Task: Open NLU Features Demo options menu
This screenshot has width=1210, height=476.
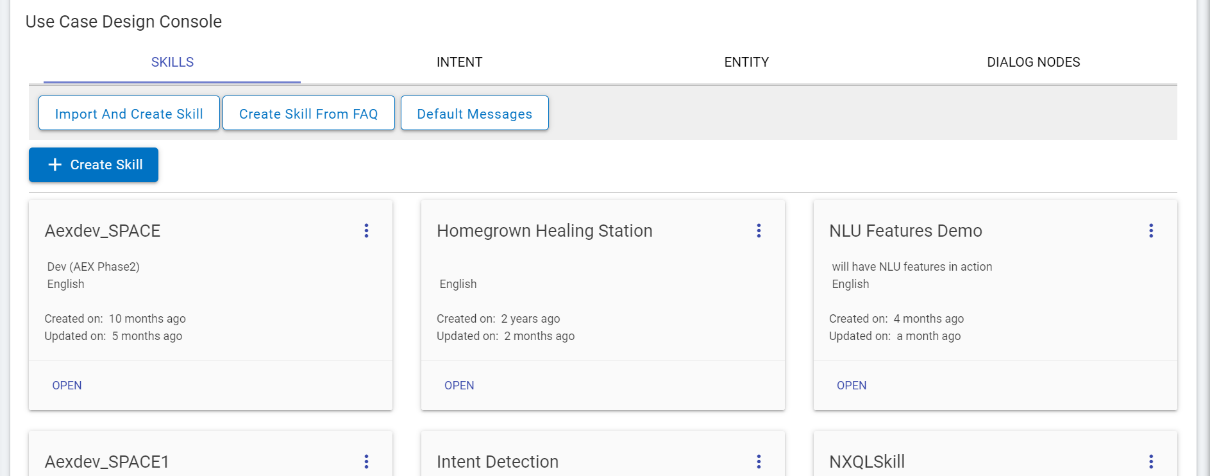Action: coord(1151,231)
